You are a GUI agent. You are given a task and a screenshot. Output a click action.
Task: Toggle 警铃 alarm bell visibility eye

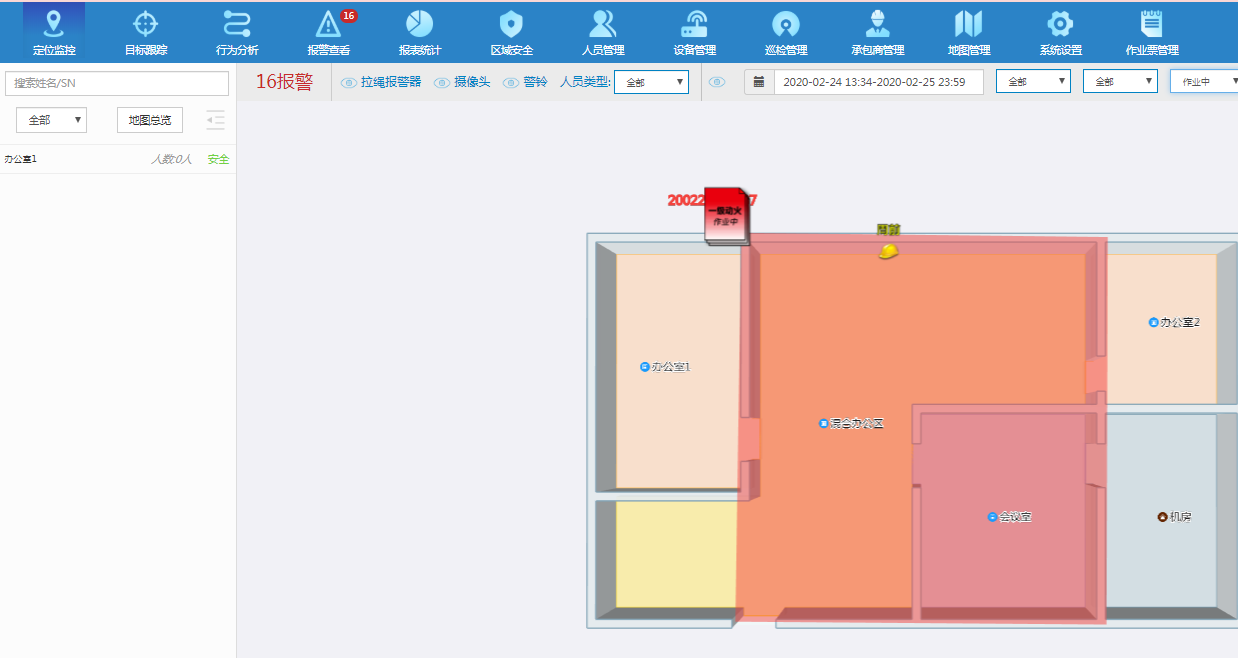point(511,83)
